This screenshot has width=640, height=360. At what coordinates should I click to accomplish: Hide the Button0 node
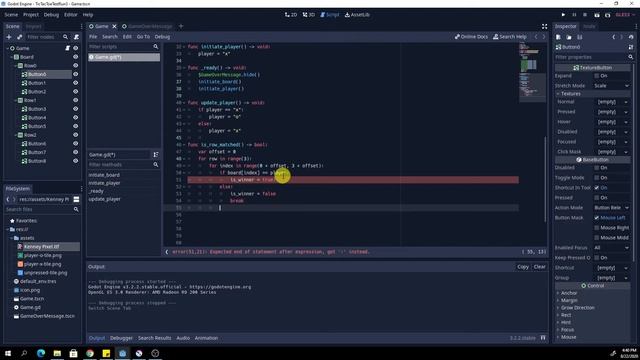(x=76, y=74)
